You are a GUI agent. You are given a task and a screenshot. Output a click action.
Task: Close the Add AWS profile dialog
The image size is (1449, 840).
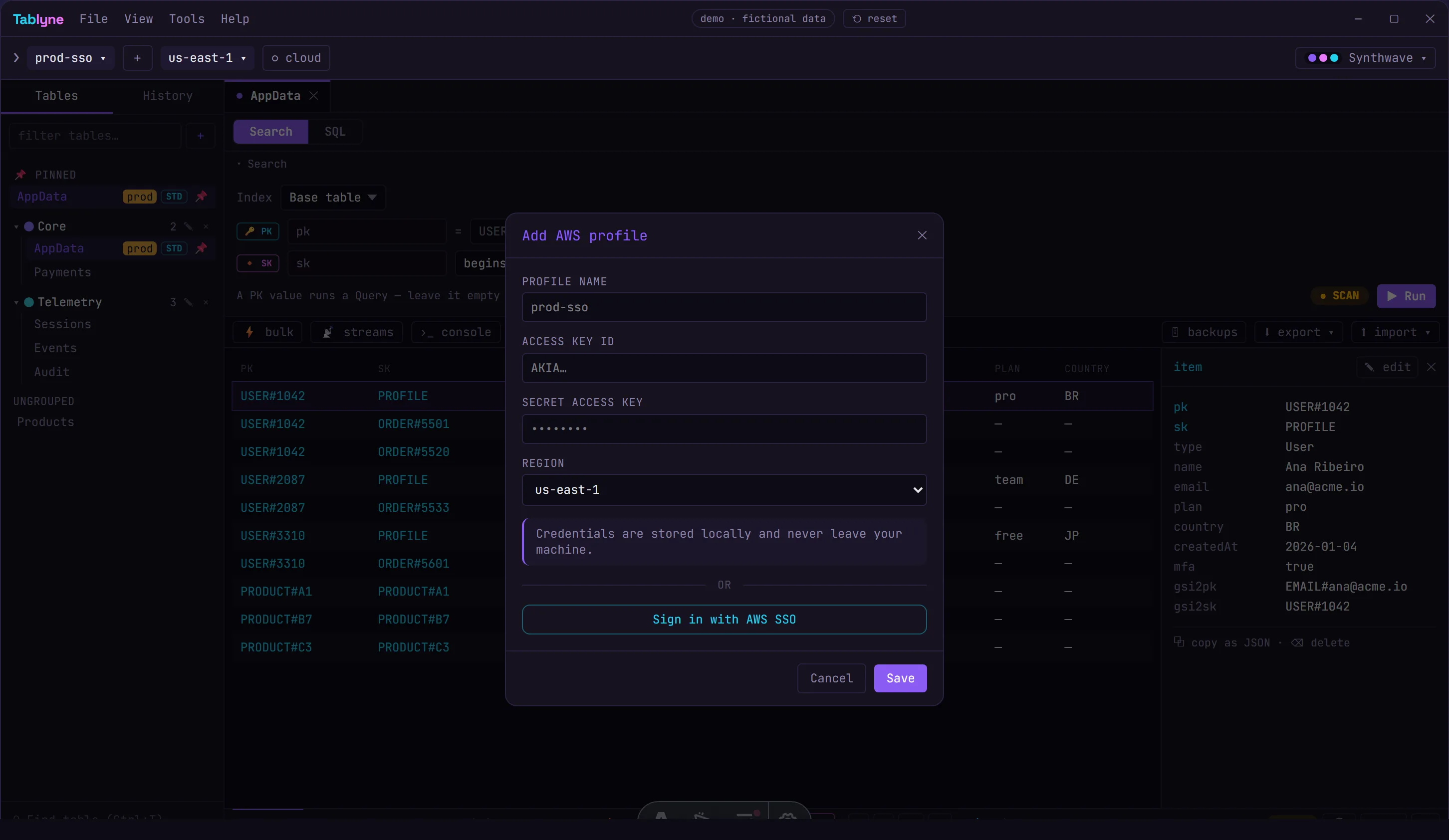922,235
